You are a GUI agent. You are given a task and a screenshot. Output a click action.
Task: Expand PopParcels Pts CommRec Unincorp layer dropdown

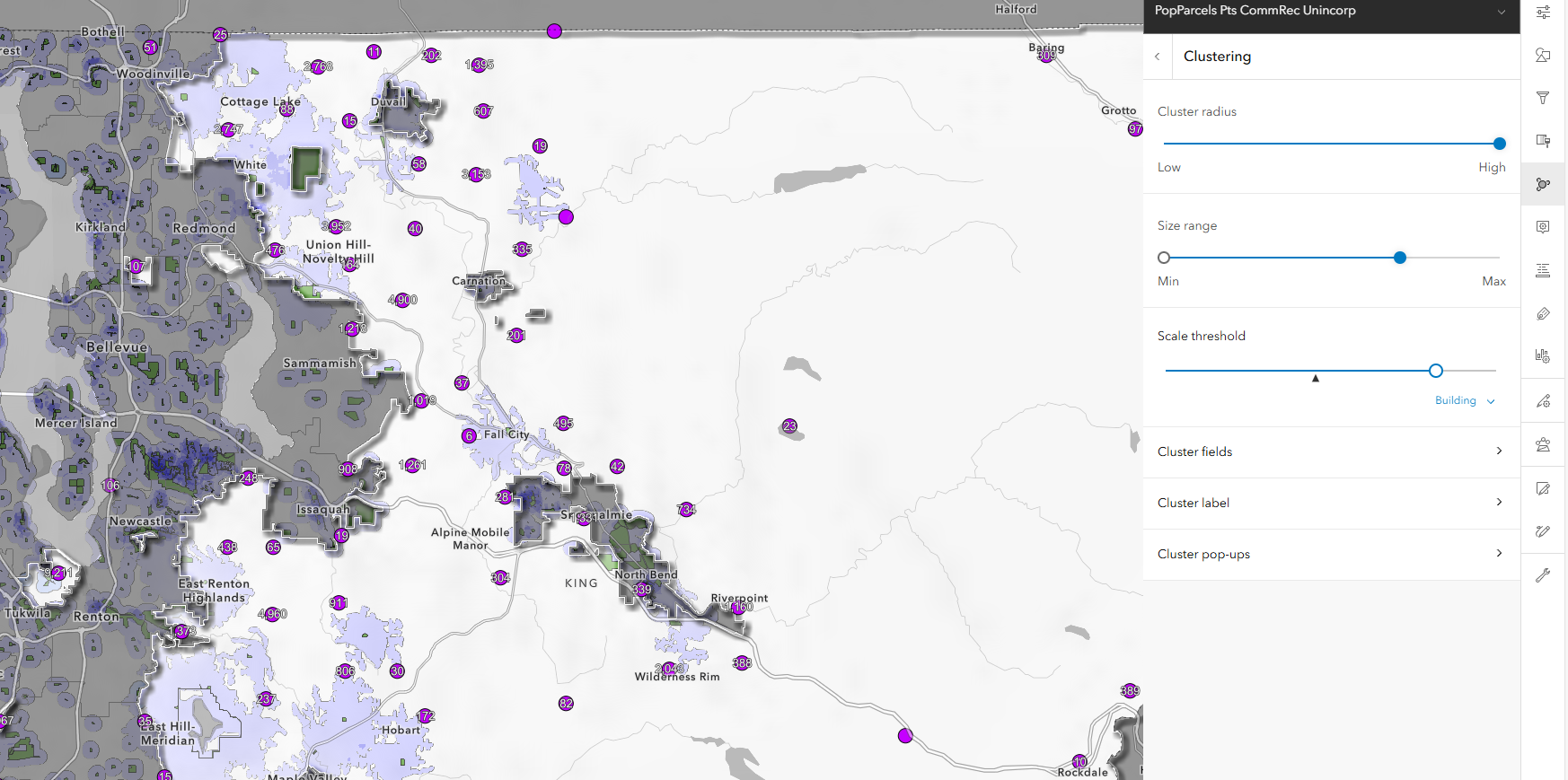[1501, 12]
